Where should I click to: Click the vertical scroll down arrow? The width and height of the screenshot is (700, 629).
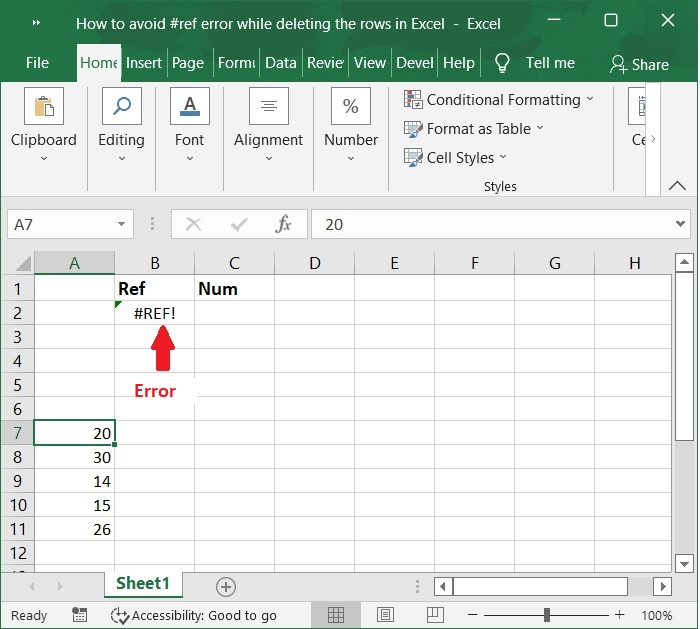pos(683,563)
